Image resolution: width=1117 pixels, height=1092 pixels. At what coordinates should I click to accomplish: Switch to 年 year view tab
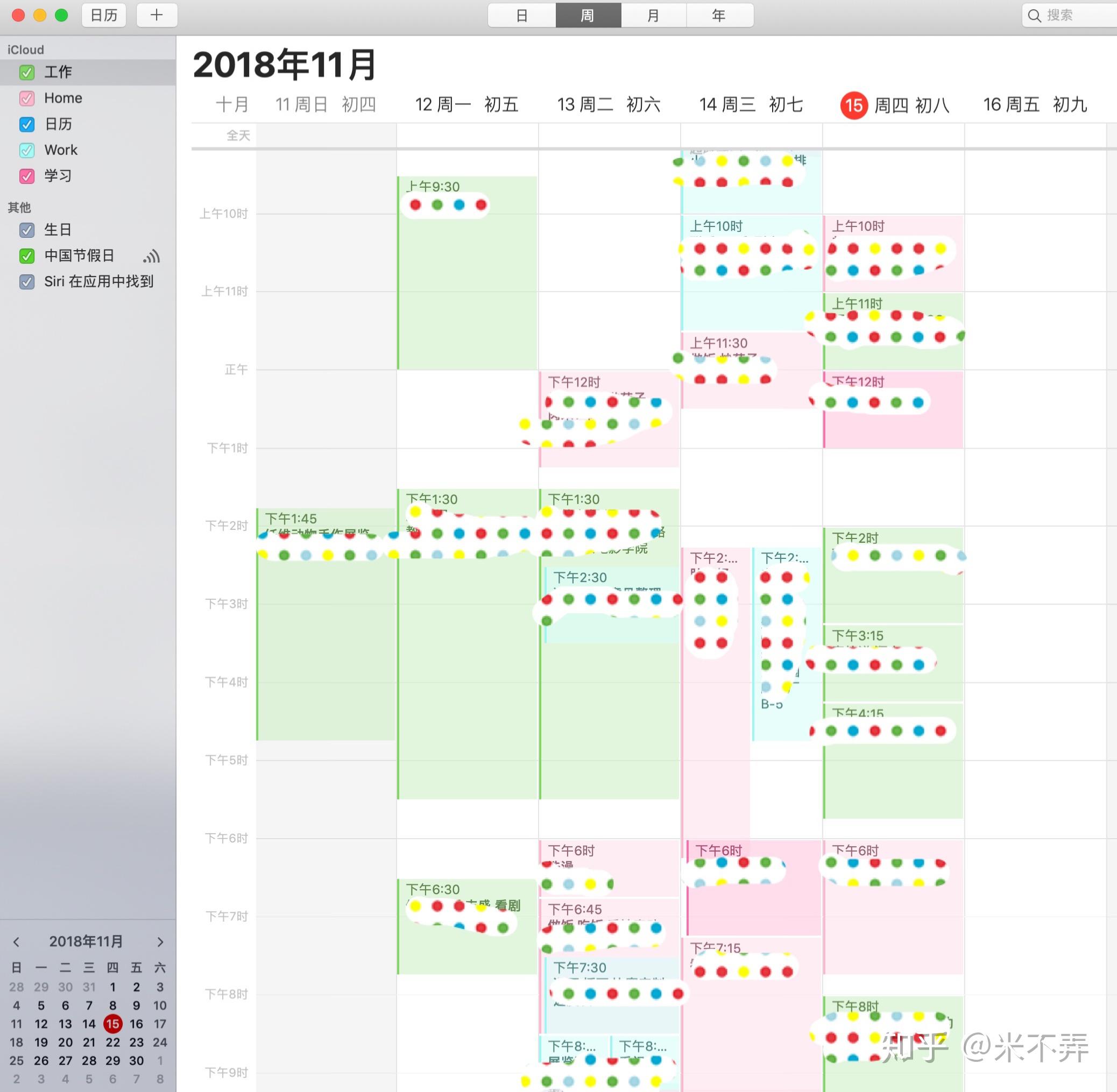tap(719, 16)
